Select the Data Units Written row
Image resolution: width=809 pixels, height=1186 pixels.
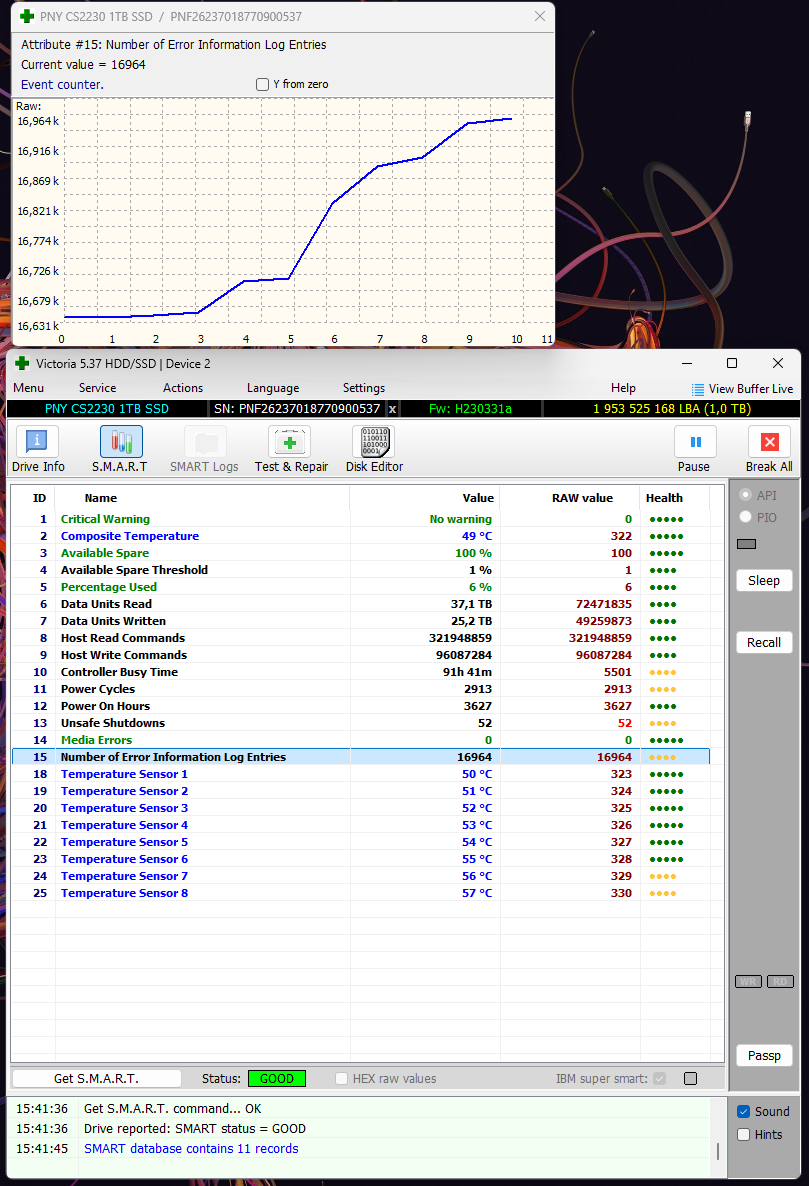pyautogui.click(x=361, y=621)
